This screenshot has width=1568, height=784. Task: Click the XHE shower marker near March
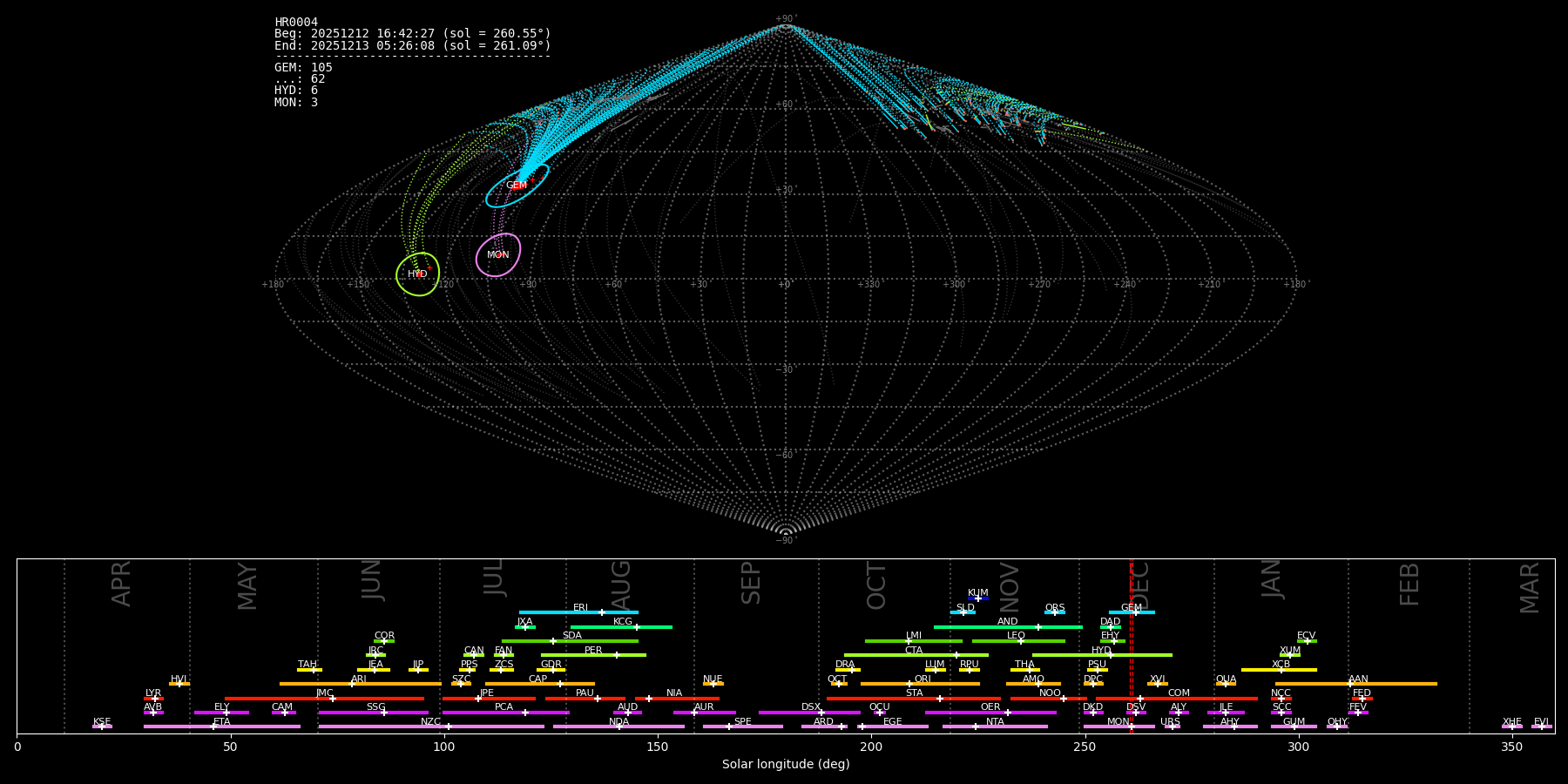pyautogui.click(x=1512, y=727)
